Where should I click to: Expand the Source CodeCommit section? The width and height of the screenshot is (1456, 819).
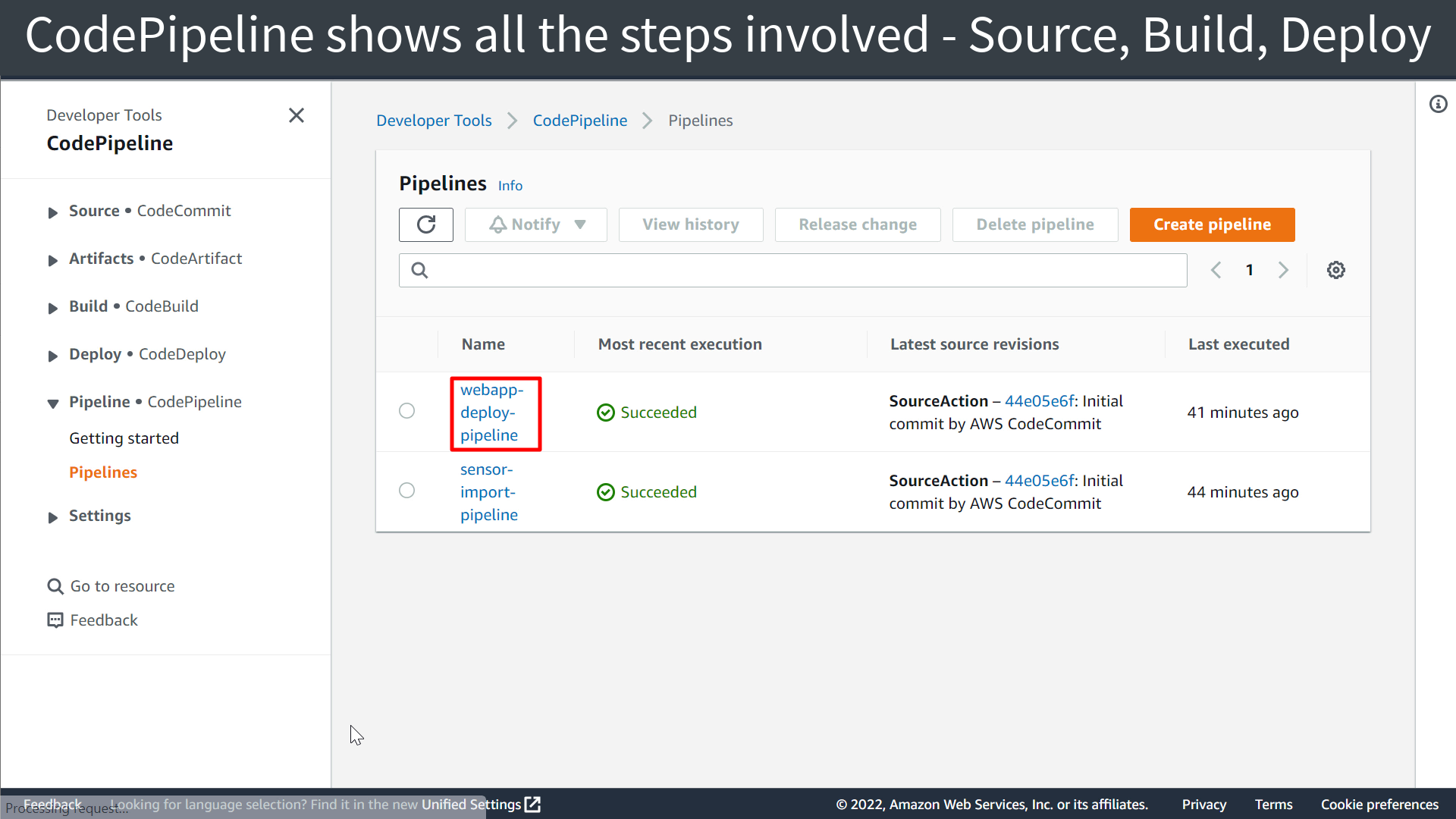tap(52, 212)
